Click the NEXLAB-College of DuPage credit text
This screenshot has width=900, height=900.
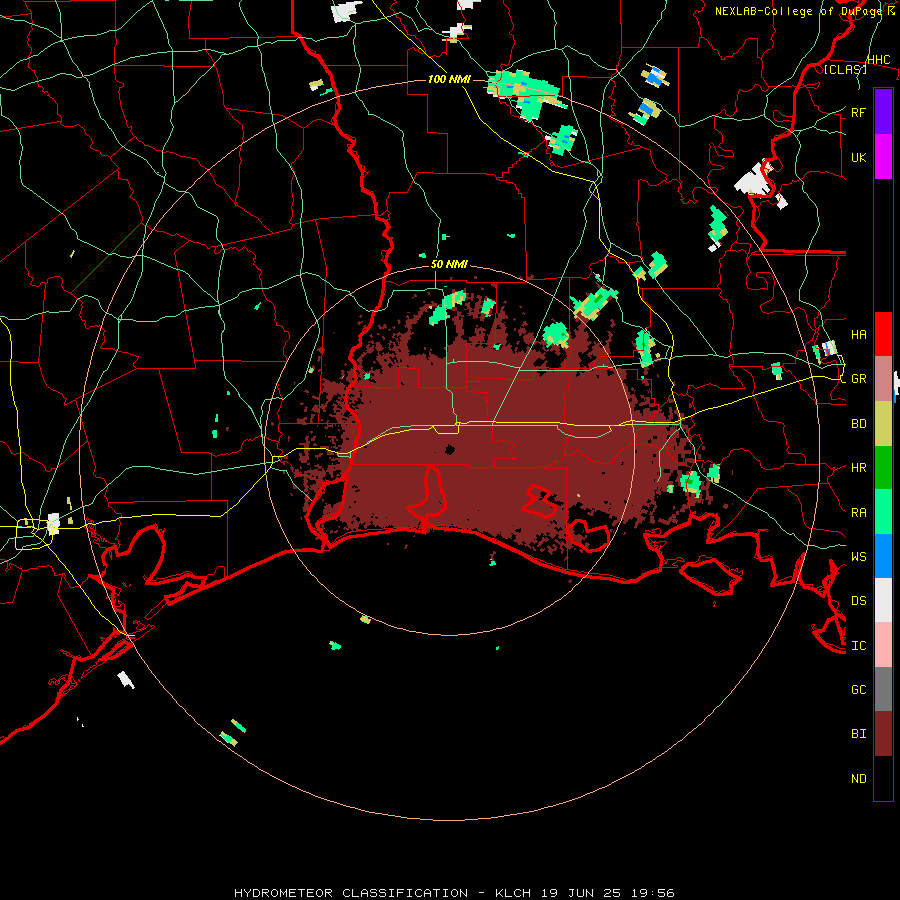pyautogui.click(x=798, y=11)
